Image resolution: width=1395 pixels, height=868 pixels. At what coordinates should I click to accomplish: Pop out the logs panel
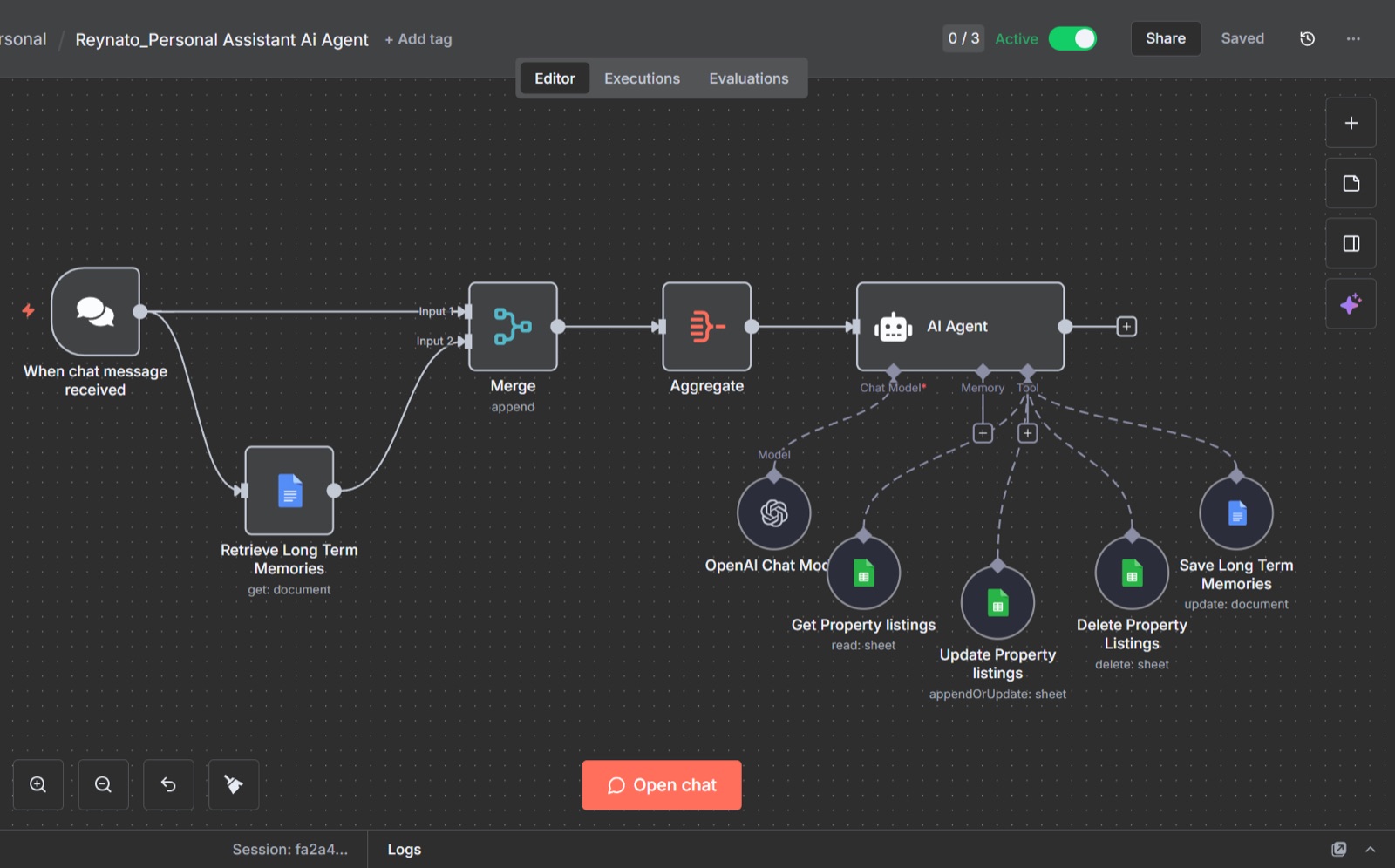[x=1339, y=849]
